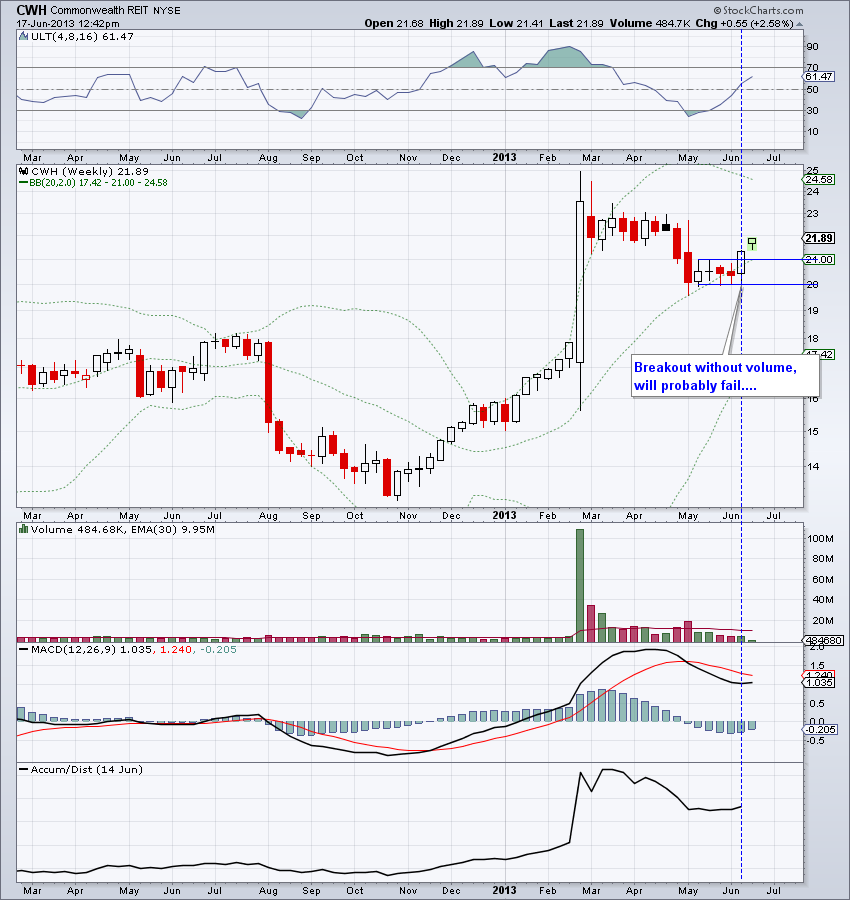Click the 90 level label on the ULT axis
The height and width of the screenshot is (900, 850).
[x=812, y=46]
